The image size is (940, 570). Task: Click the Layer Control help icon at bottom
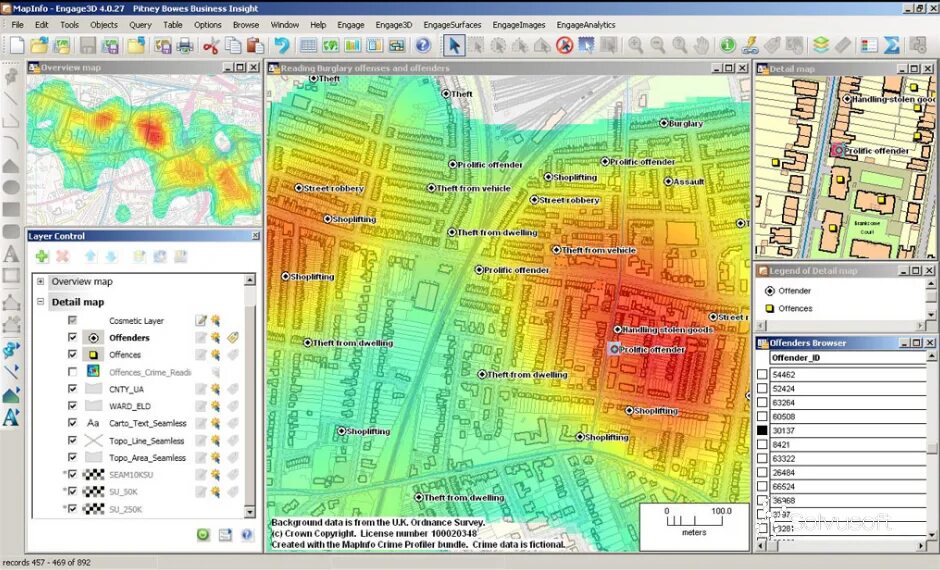coord(246,535)
